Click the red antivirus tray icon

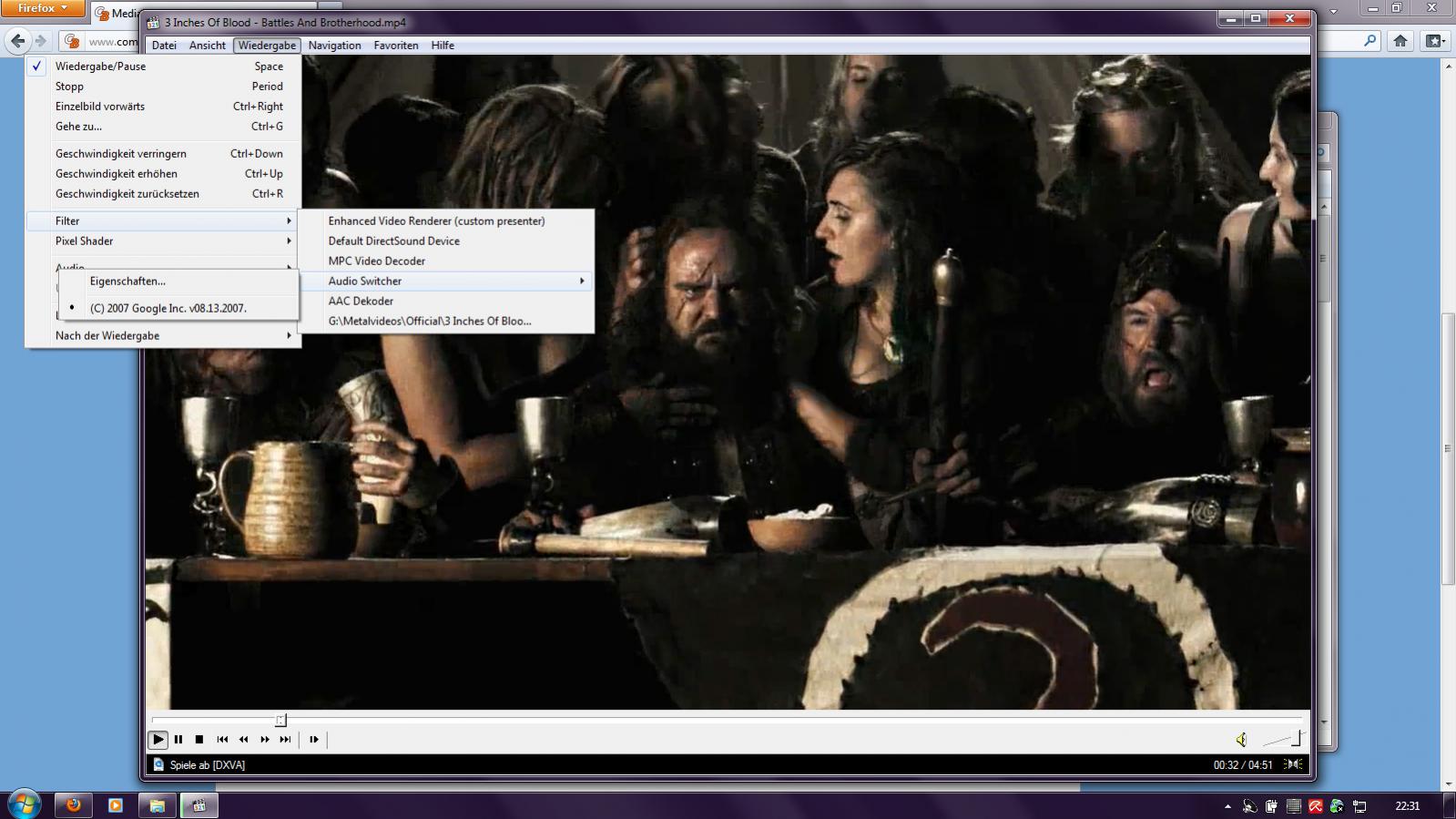coord(1315,806)
